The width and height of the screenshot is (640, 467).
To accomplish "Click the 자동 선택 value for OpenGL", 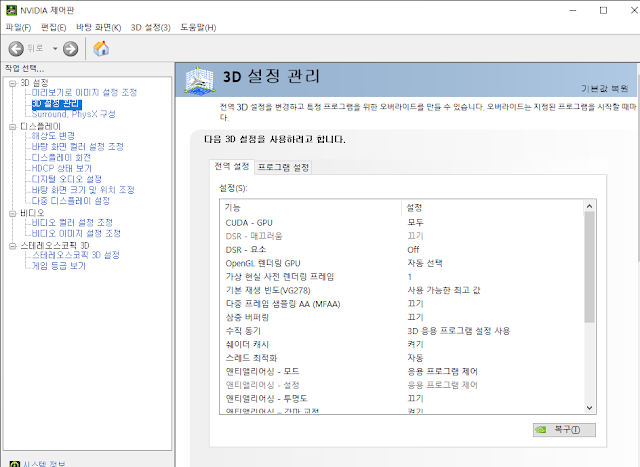I will pos(424,263).
